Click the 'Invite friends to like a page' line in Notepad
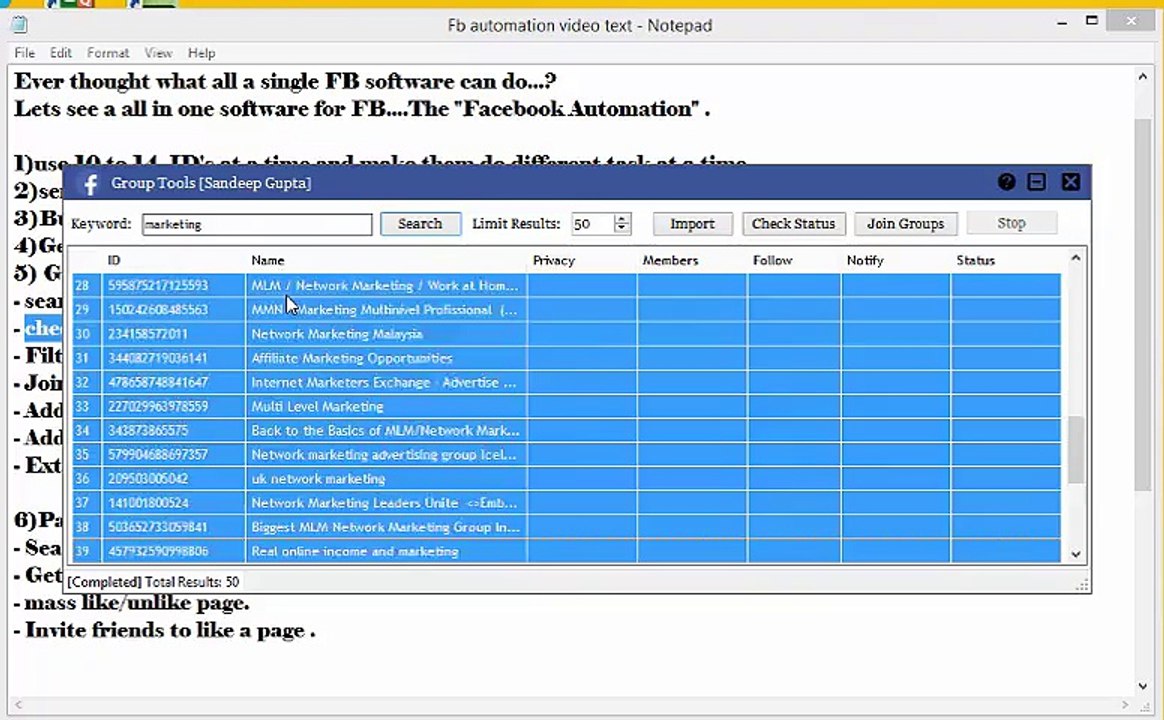1164x720 pixels. click(x=165, y=631)
